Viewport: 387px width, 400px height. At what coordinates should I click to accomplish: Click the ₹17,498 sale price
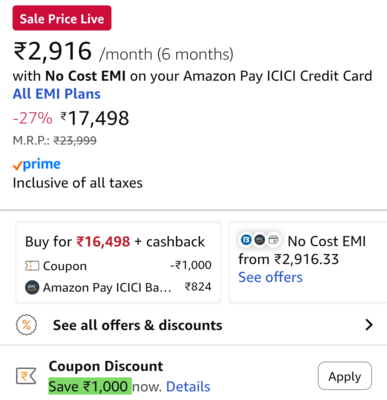coord(95,118)
